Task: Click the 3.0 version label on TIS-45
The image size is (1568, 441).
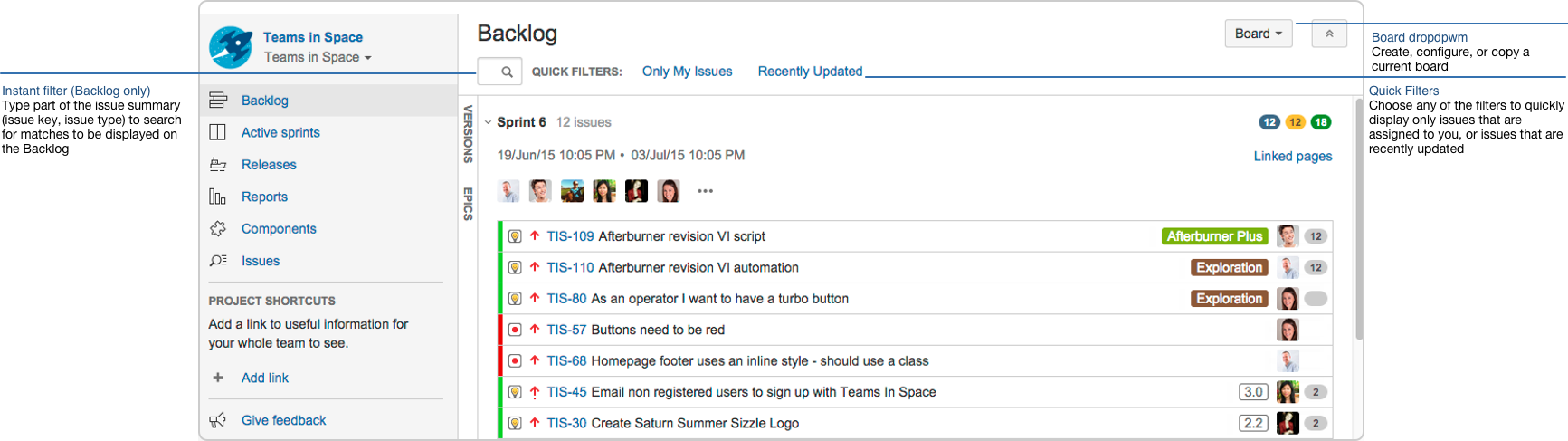Action: click(x=1253, y=392)
